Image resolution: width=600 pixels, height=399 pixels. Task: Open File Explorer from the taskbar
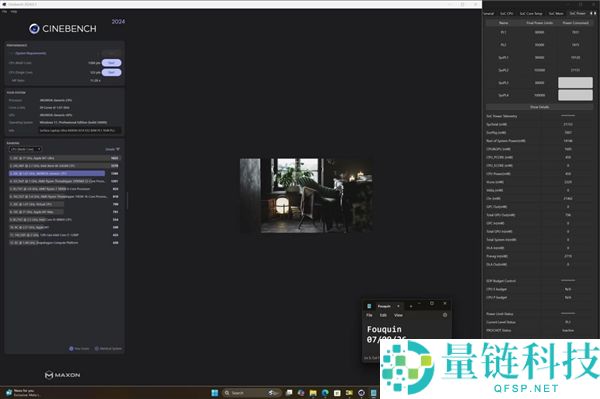pos(313,393)
